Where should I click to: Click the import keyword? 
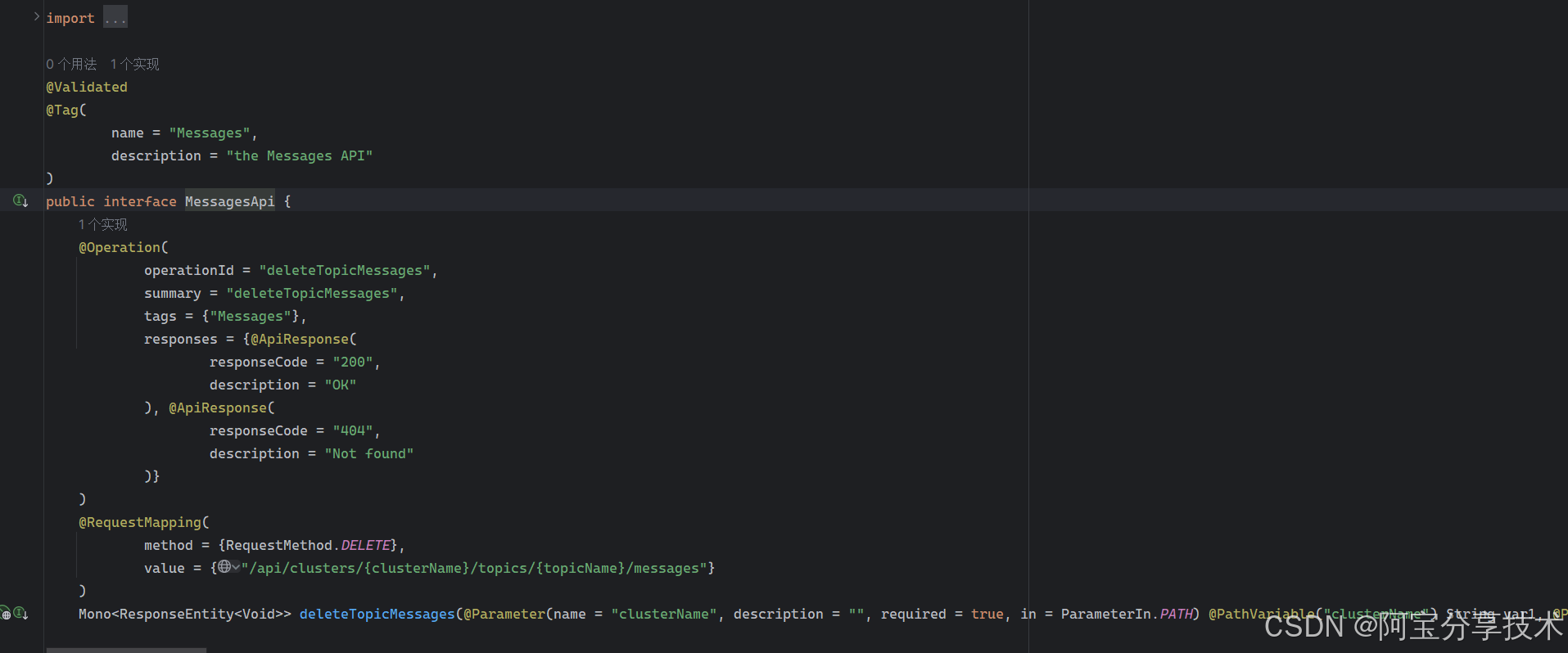(70, 18)
